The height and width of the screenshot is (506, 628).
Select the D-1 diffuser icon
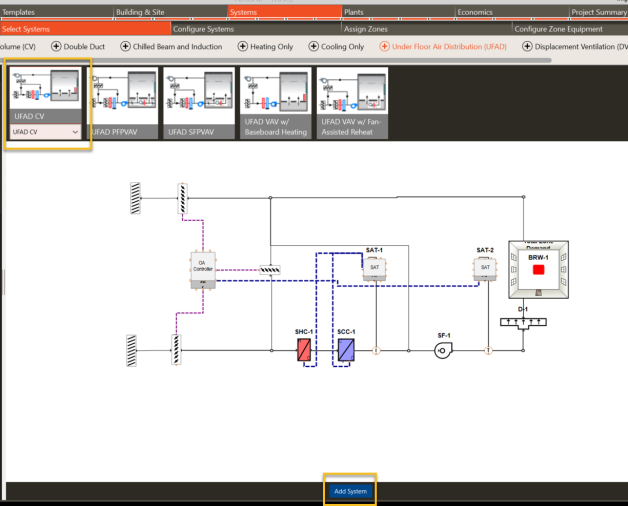tap(523, 323)
